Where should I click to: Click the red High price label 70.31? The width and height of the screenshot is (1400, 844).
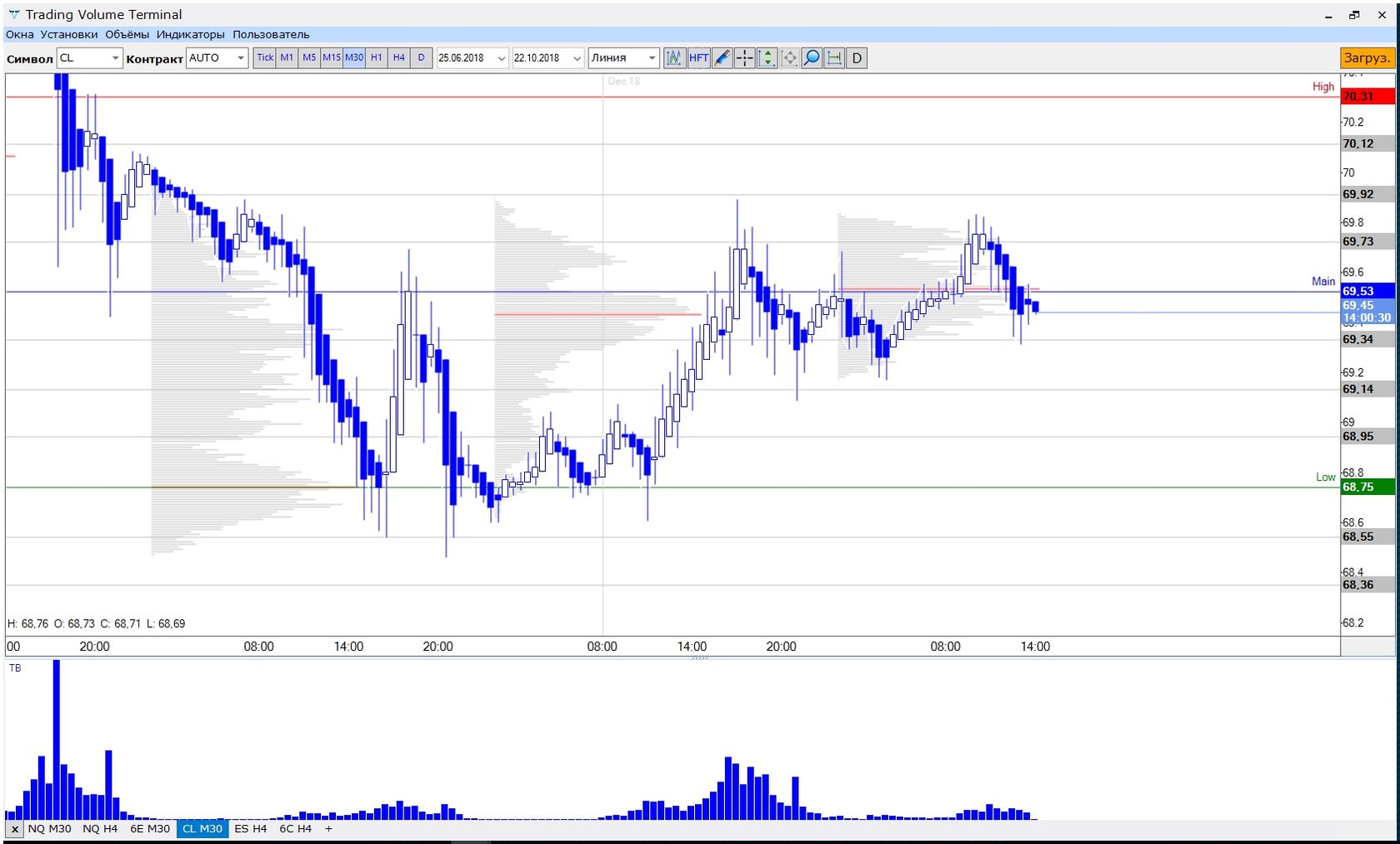click(1367, 97)
